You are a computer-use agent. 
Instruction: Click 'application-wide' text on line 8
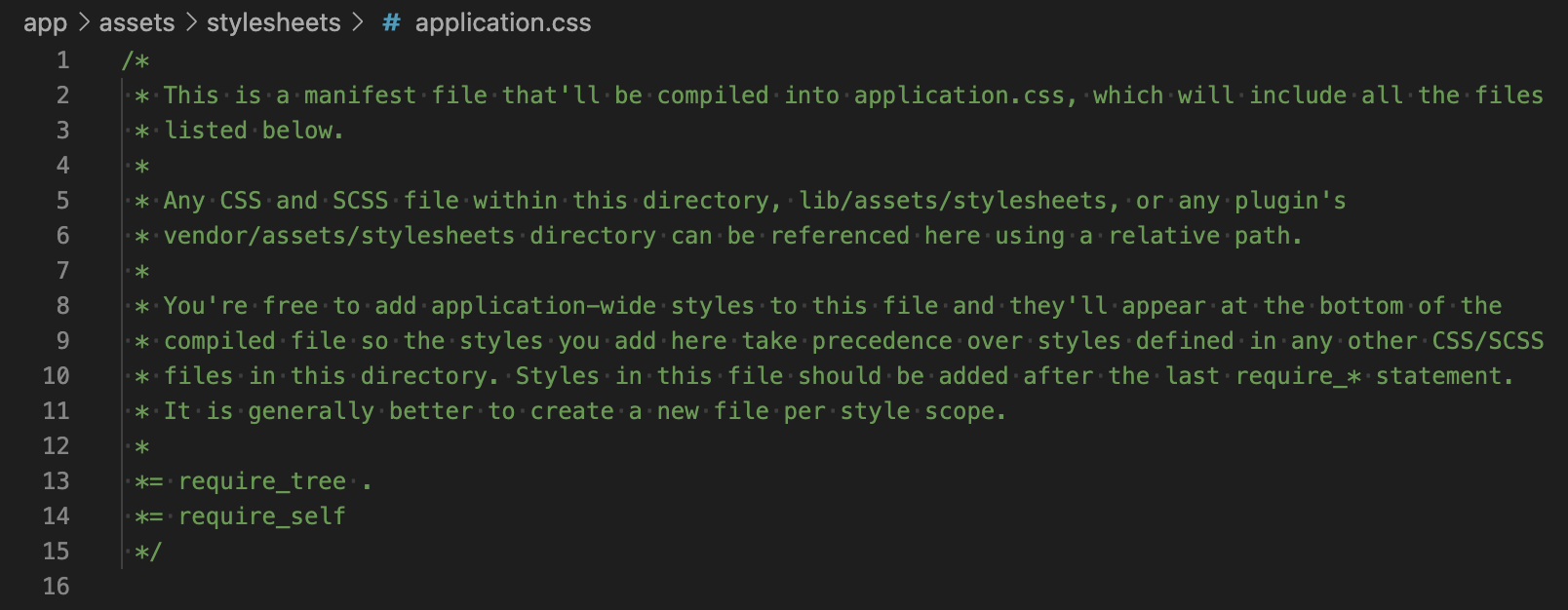[x=544, y=307]
